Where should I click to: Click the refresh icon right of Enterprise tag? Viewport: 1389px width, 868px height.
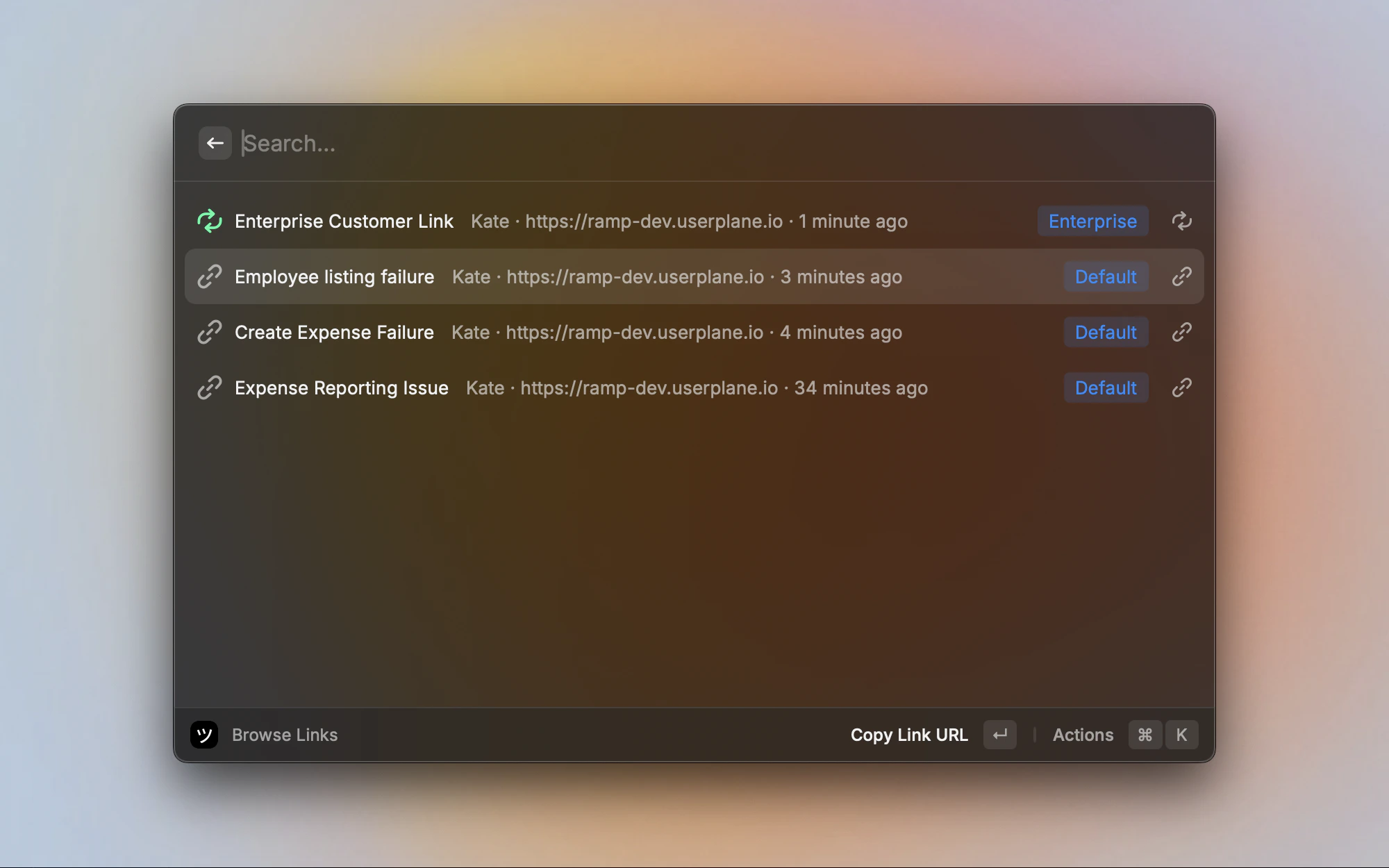[x=1181, y=221]
